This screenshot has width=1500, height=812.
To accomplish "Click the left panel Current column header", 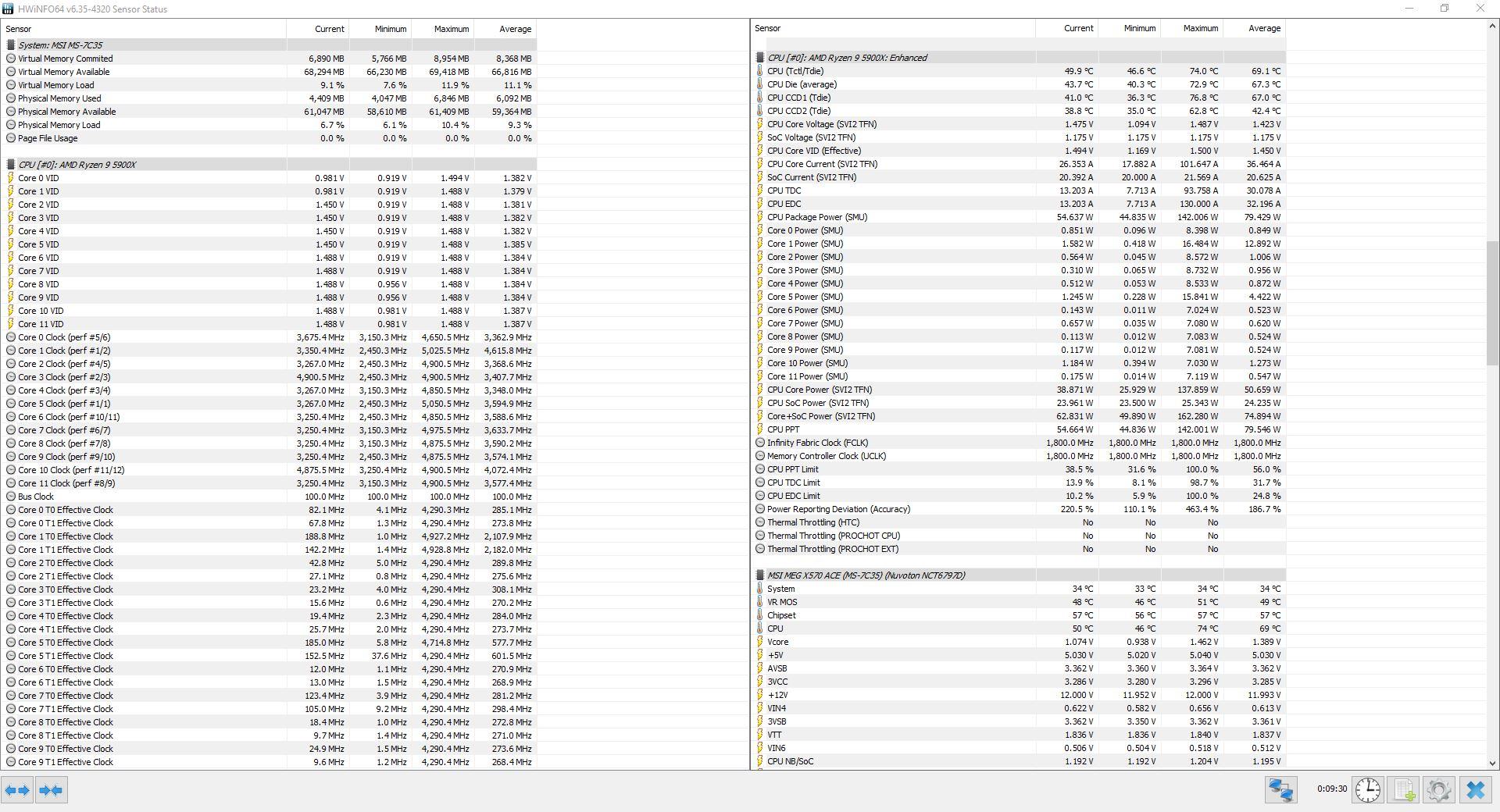I will [318, 29].
